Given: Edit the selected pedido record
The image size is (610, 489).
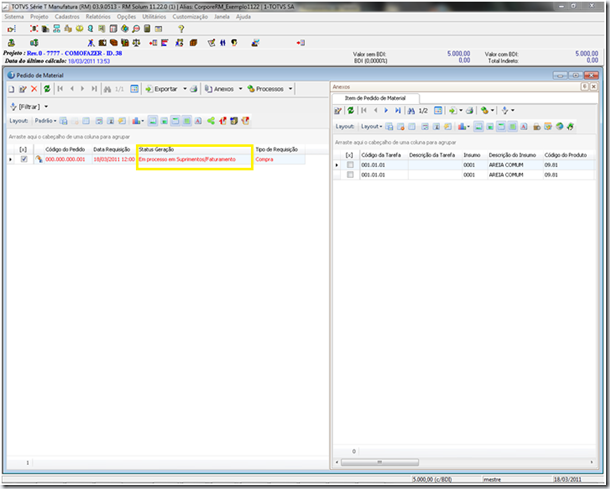Looking at the screenshot, I should coord(23,89).
